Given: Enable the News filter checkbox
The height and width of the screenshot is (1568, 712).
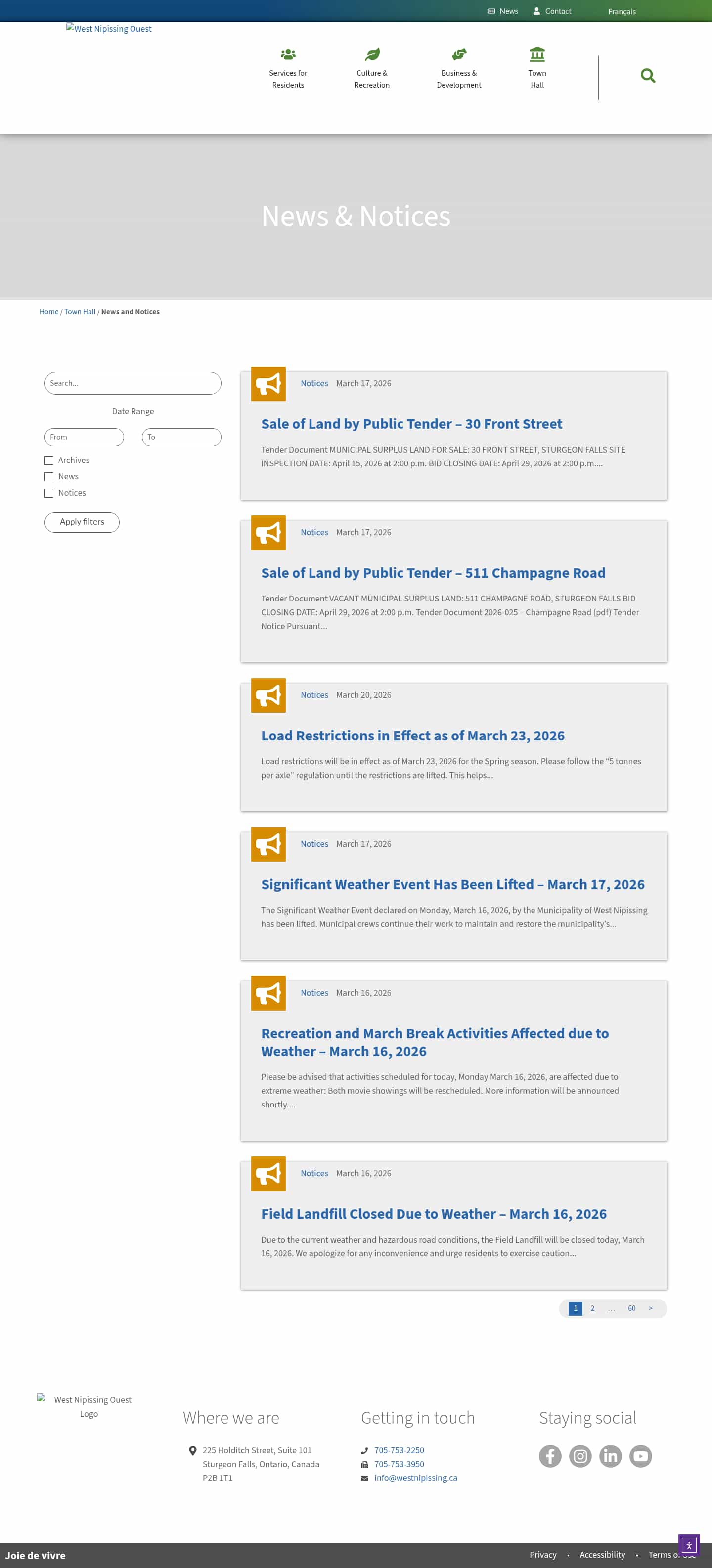Looking at the screenshot, I should [x=49, y=477].
